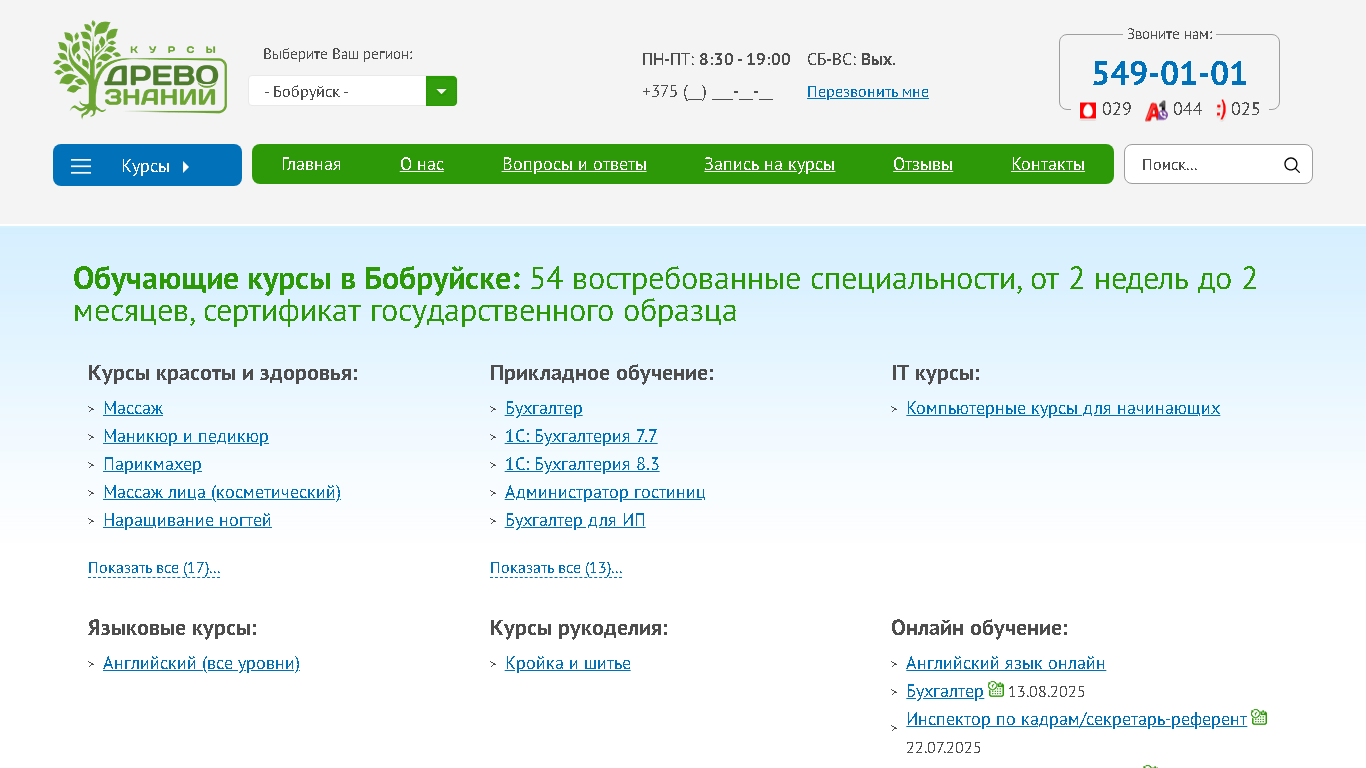
Task: Click calendar icon beside online Бухгалтер course
Action: [996, 689]
